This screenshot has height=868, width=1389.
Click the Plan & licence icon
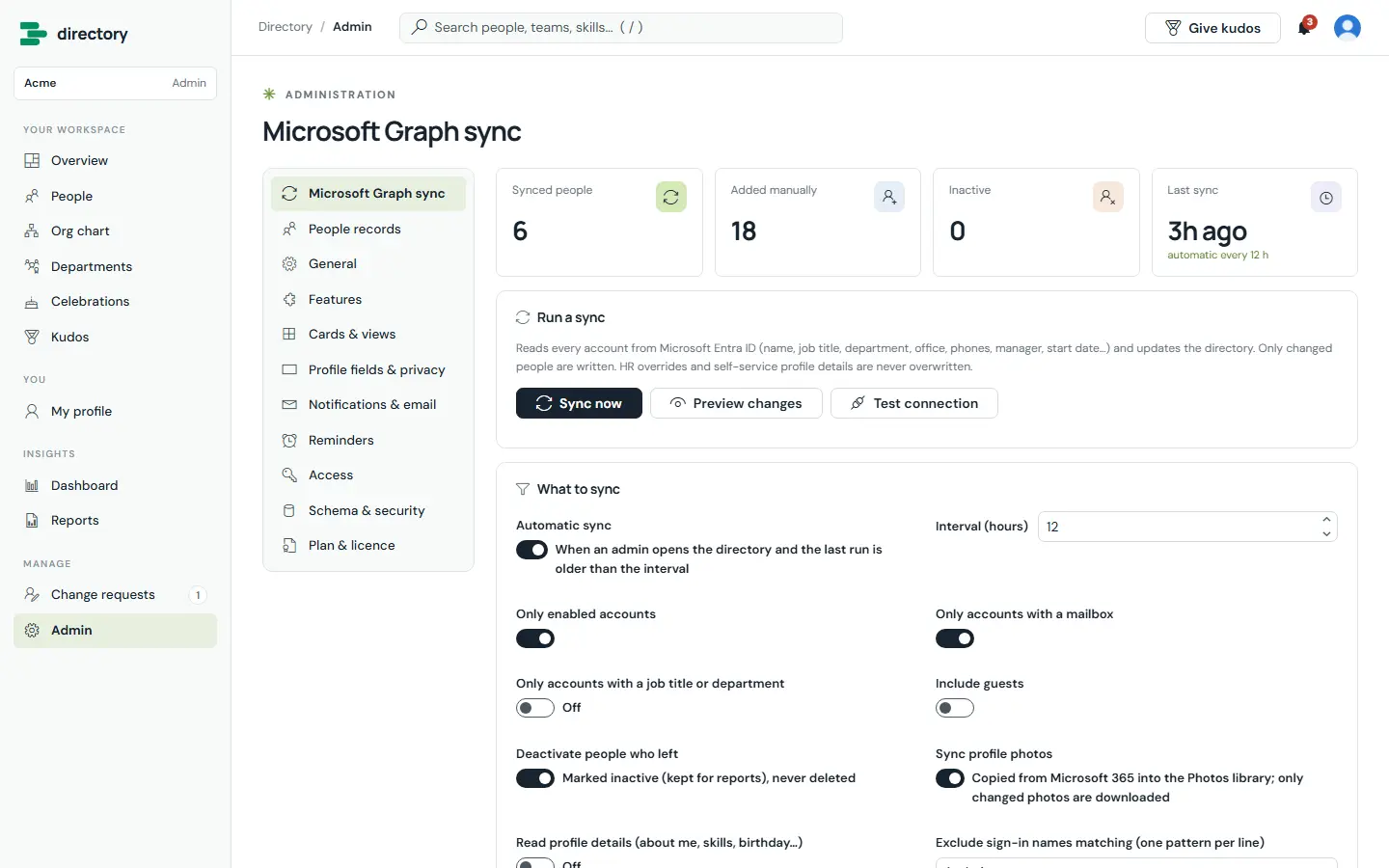(x=289, y=546)
